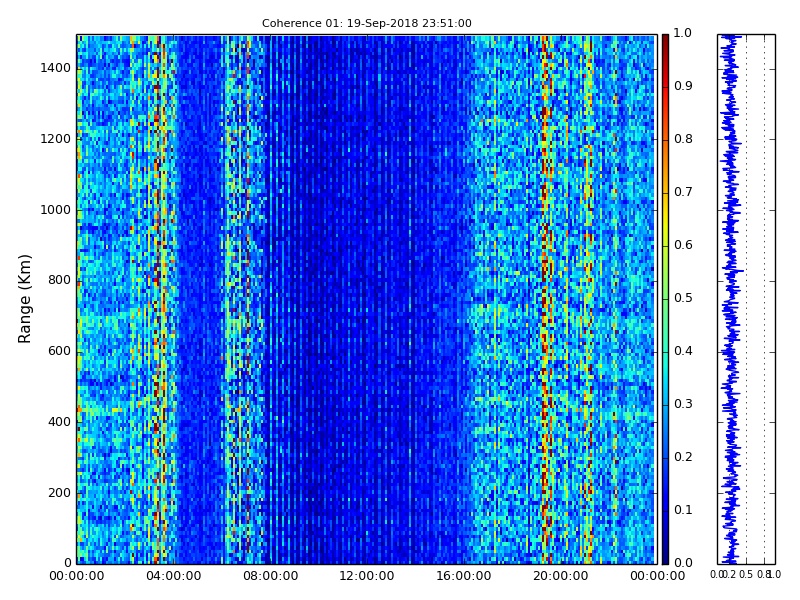Click the colorbar label 0.6
The height and width of the screenshot is (600, 800).
click(683, 245)
